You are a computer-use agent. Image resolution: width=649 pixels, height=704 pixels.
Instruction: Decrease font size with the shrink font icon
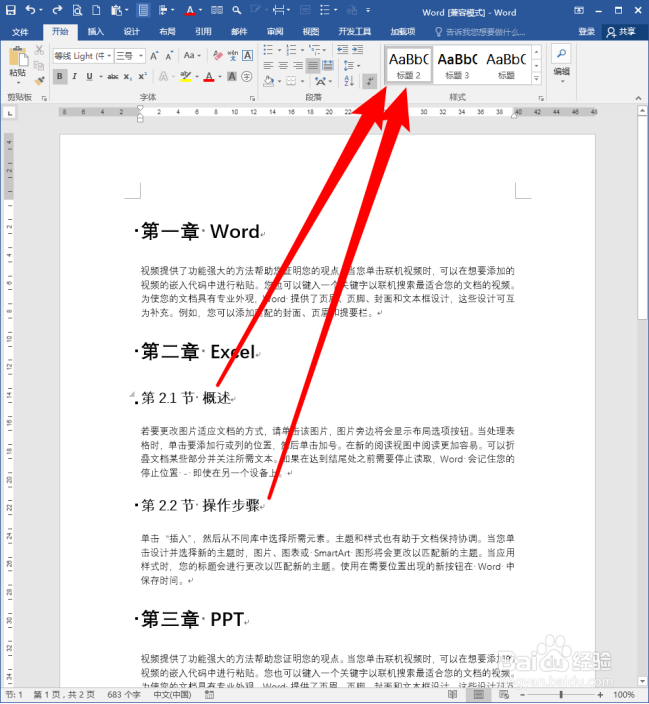pyautogui.click(x=169, y=56)
